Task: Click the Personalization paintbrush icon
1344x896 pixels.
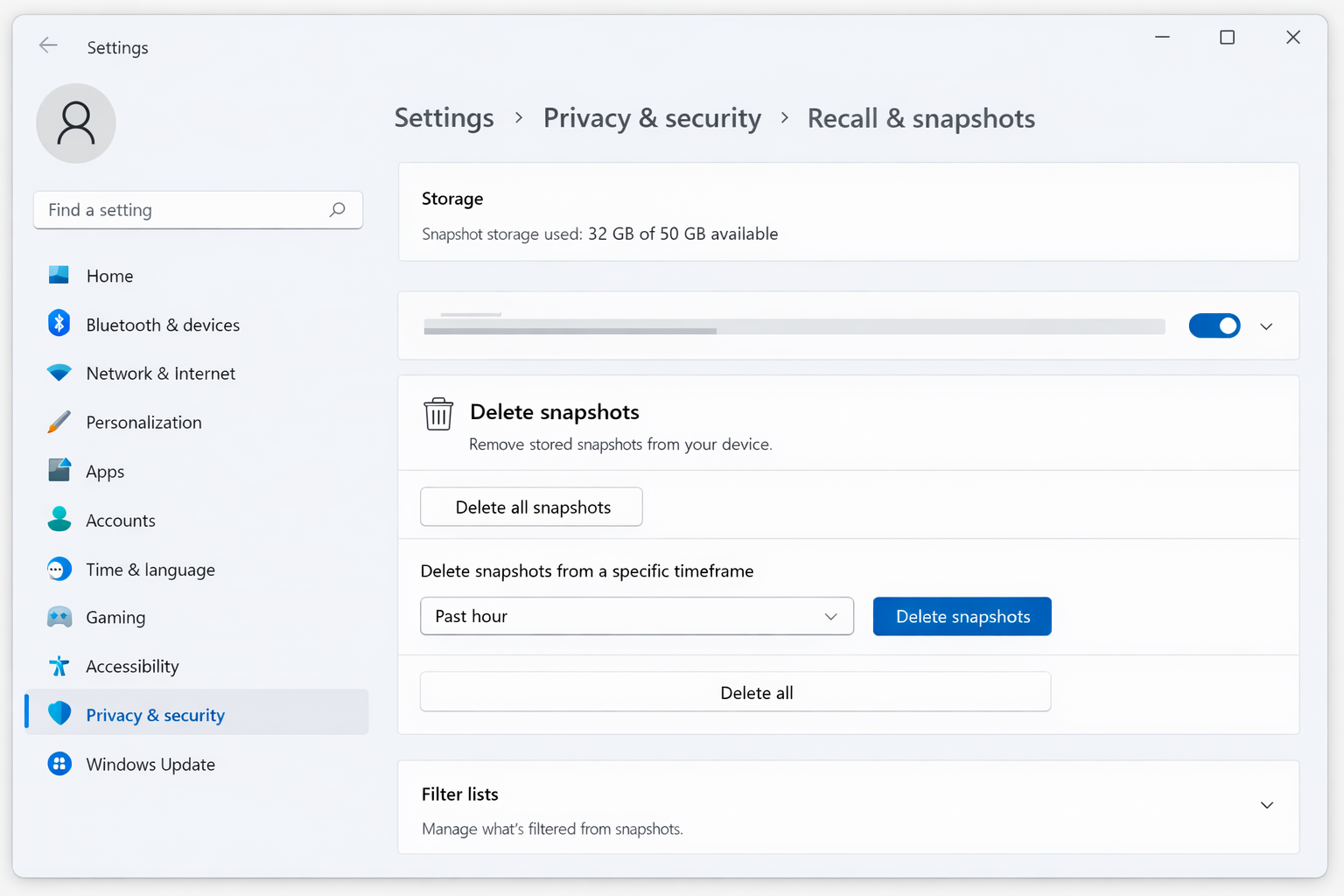Action: point(59,422)
